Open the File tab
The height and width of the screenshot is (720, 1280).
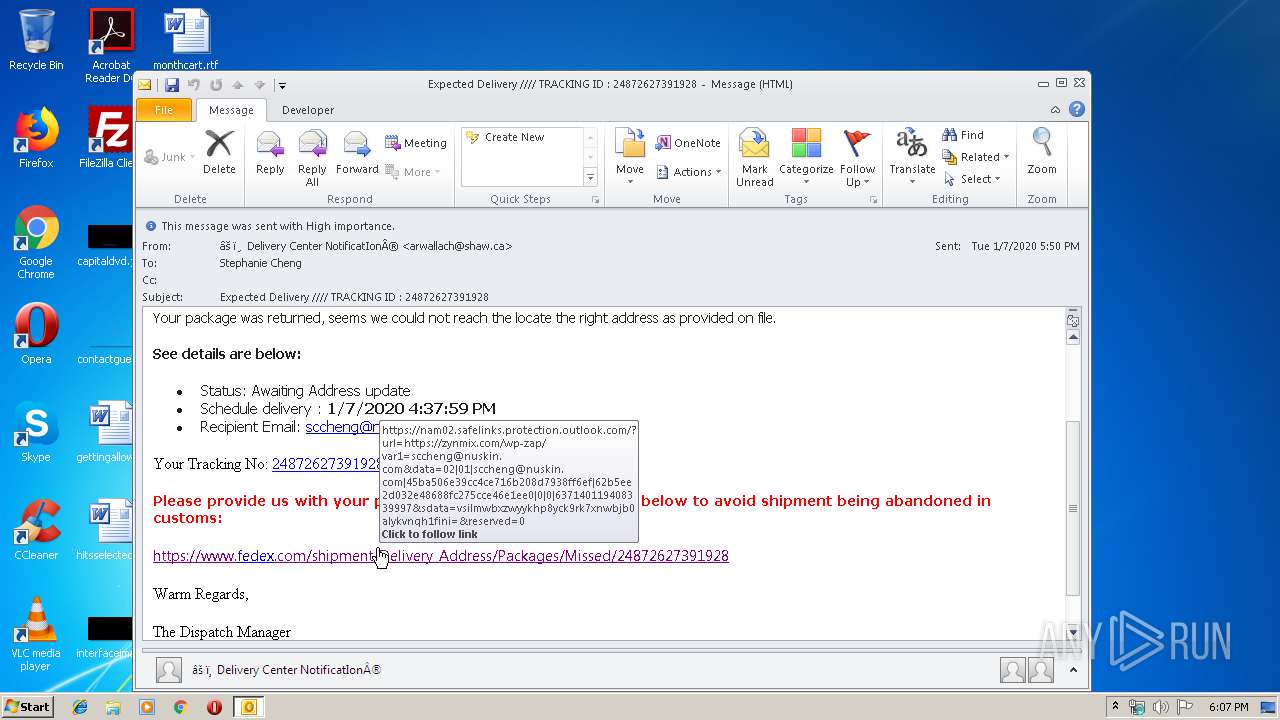pyautogui.click(x=164, y=110)
